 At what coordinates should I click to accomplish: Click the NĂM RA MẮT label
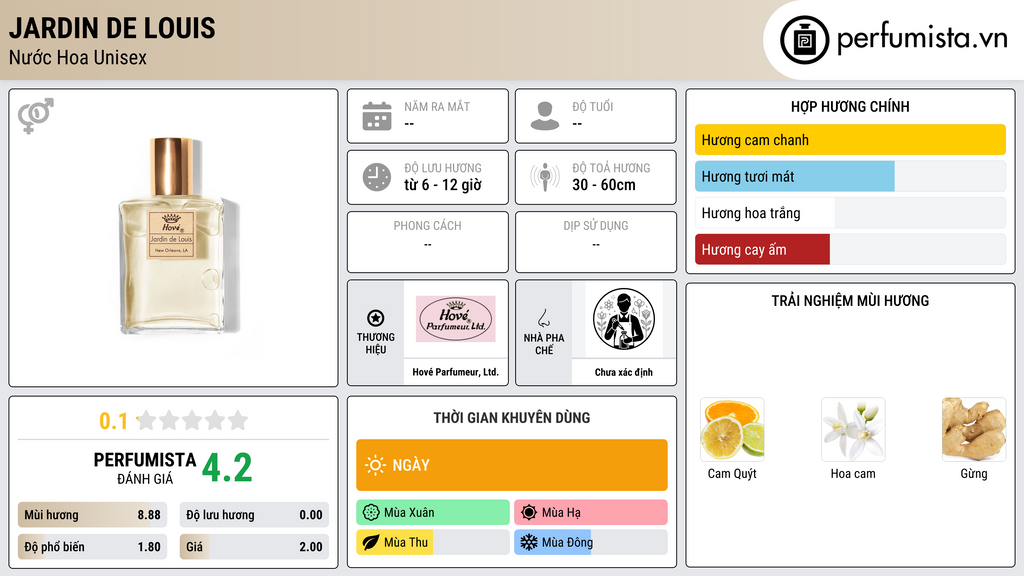pos(437,106)
